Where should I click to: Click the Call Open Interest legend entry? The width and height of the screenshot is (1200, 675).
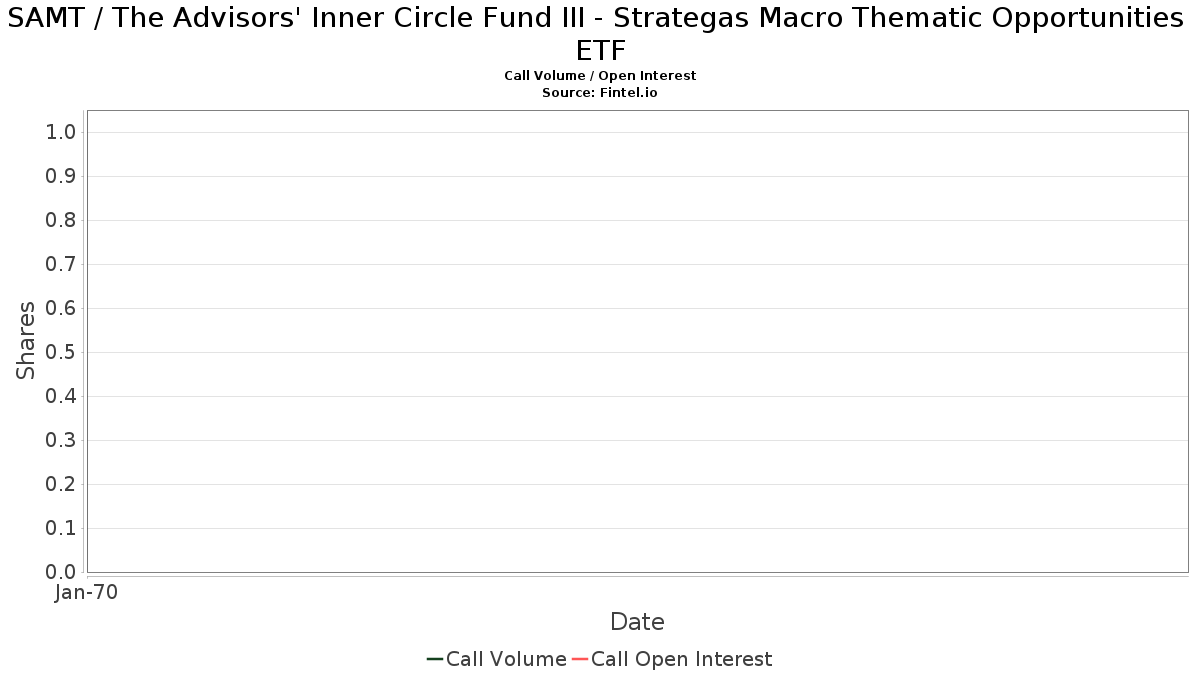(672, 659)
